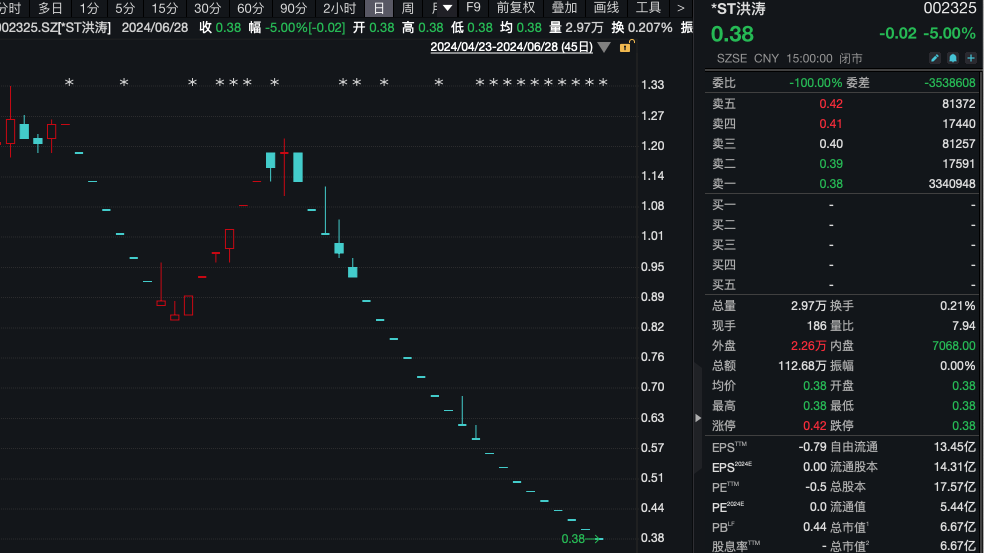Open the date range dropdown triangle
The width and height of the screenshot is (984, 553).
[x=604, y=47]
